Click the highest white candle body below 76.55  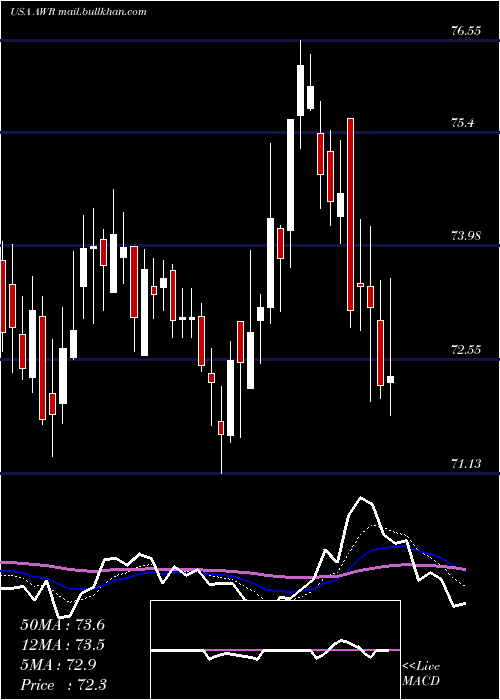click(300, 90)
